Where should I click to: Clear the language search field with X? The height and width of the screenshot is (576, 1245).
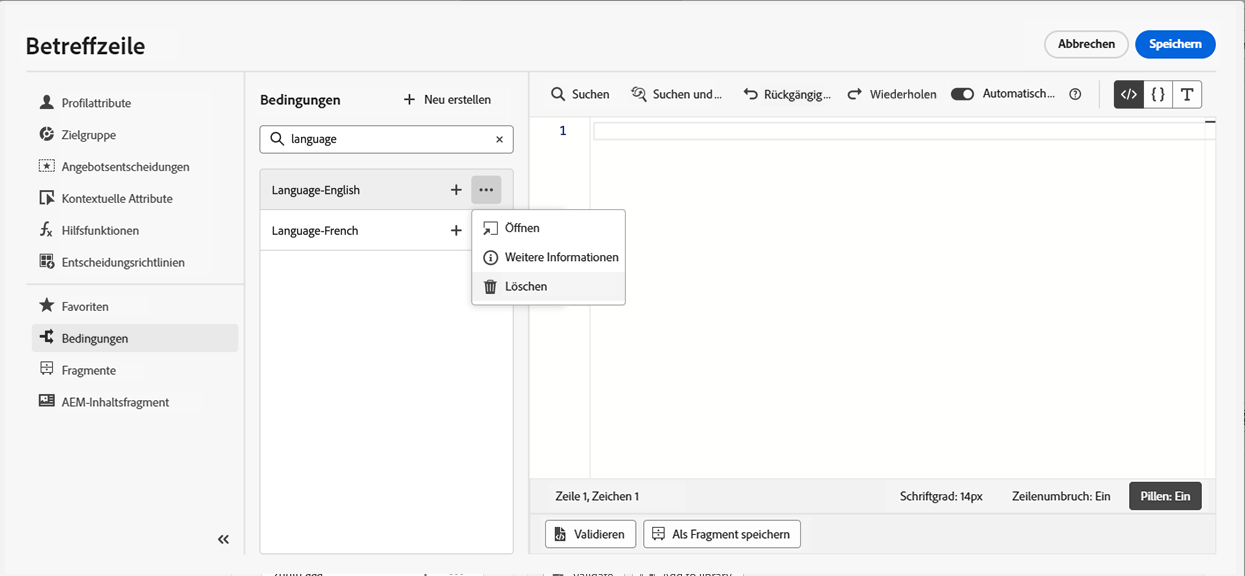coord(499,140)
